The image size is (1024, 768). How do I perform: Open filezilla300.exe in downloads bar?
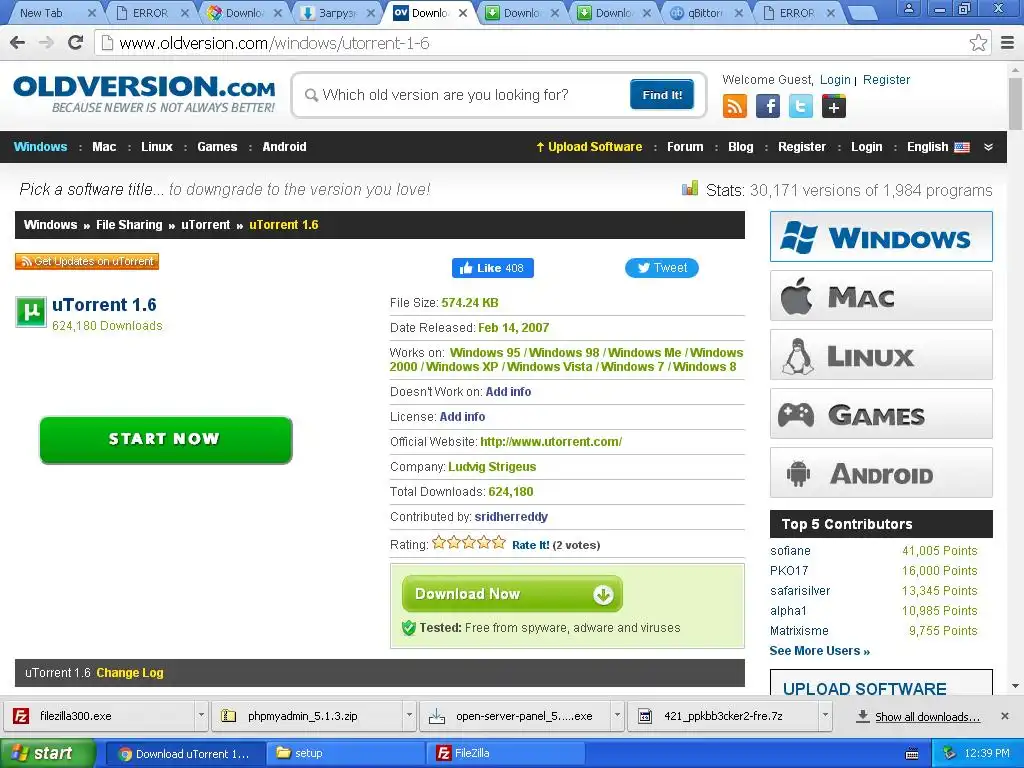pos(101,716)
